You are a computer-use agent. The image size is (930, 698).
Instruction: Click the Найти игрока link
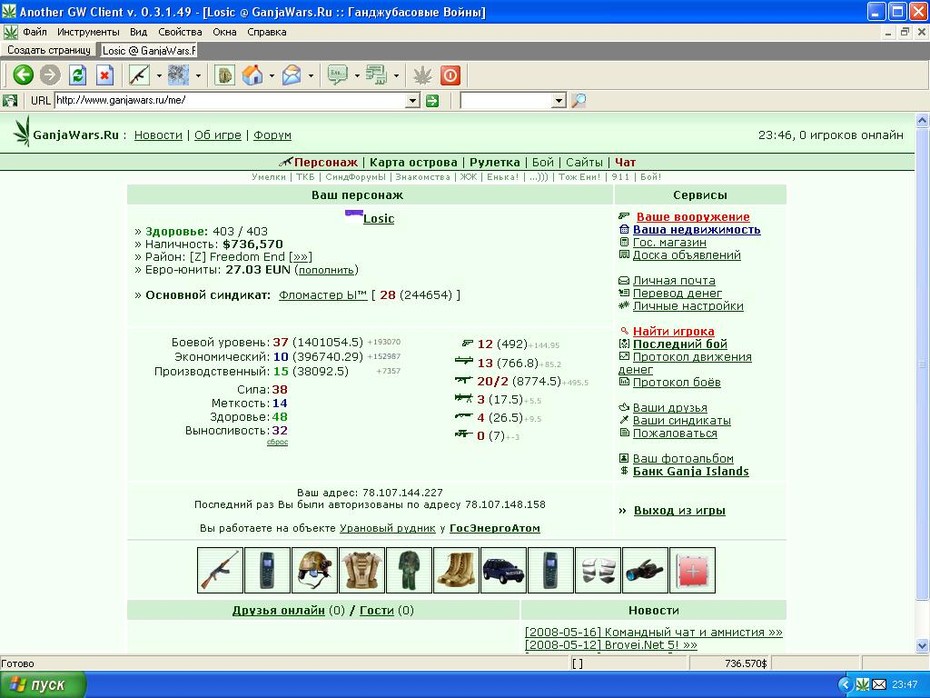coord(673,331)
